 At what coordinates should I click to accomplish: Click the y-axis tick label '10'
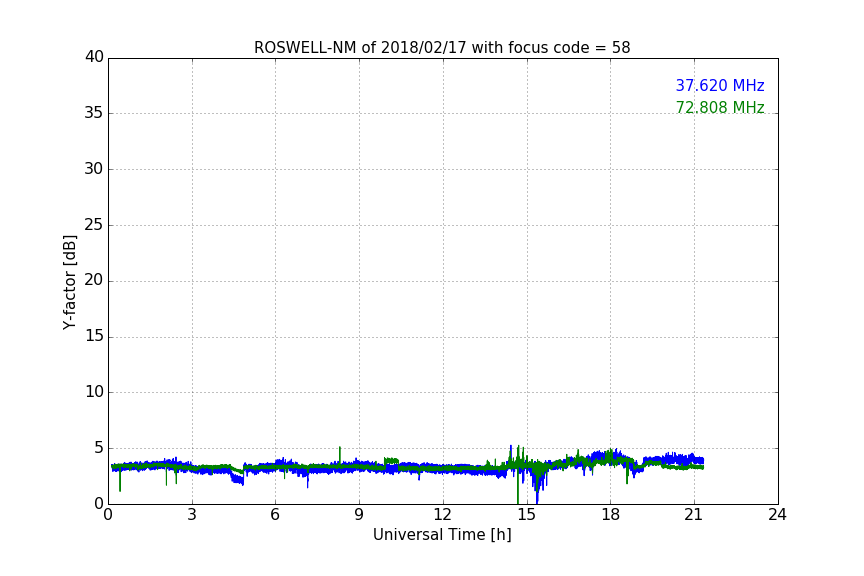[x=94, y=392]
